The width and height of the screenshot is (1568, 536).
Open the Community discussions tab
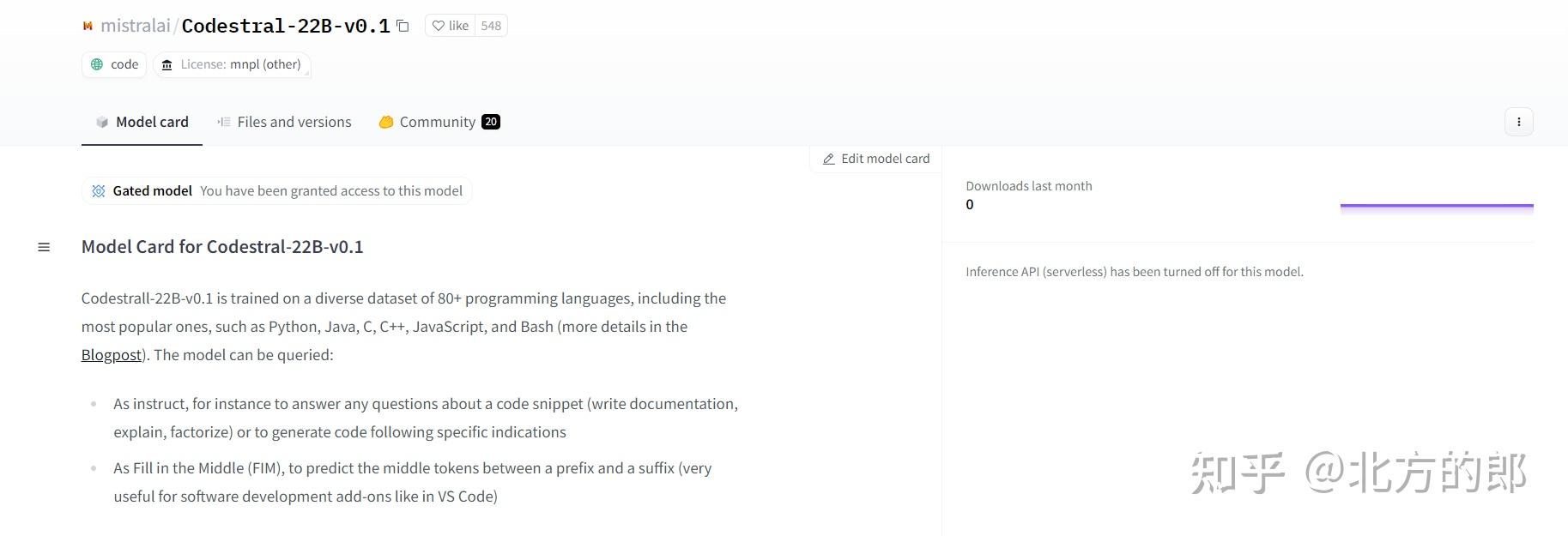coord(438,122)
